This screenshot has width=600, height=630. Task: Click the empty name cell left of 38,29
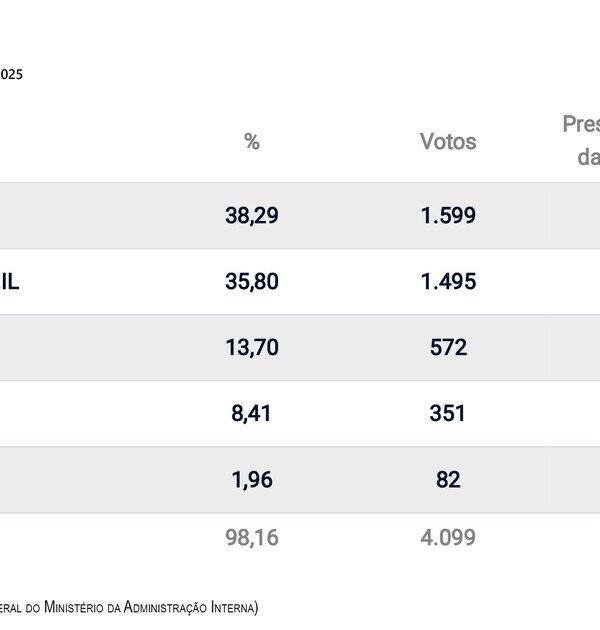click(80, 215)
